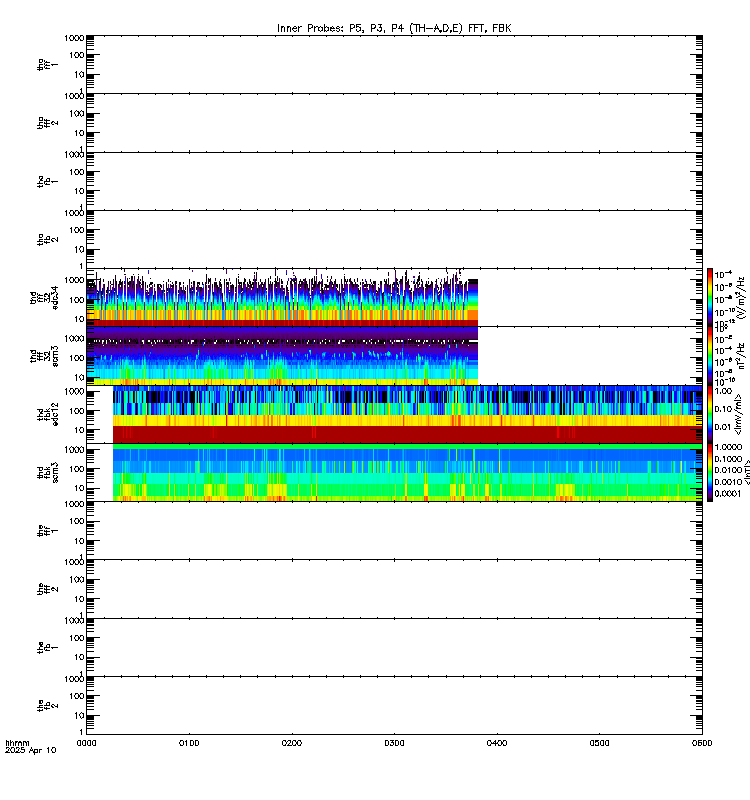Click the 'nT²/Hz' color bar unit label
The width and height of the screenshot is (750, 800).
741,356
